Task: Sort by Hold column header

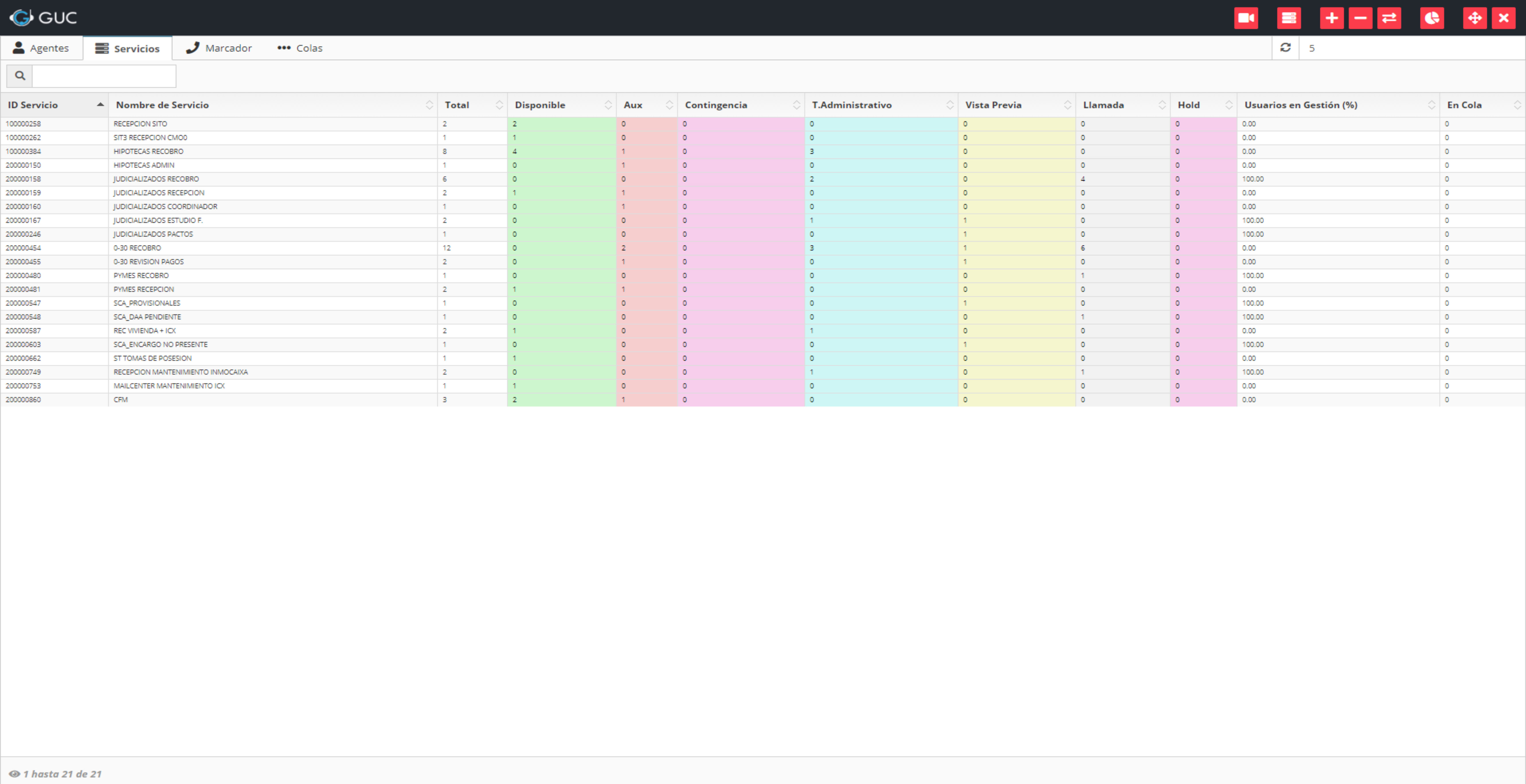Action: click(1204, 105)
